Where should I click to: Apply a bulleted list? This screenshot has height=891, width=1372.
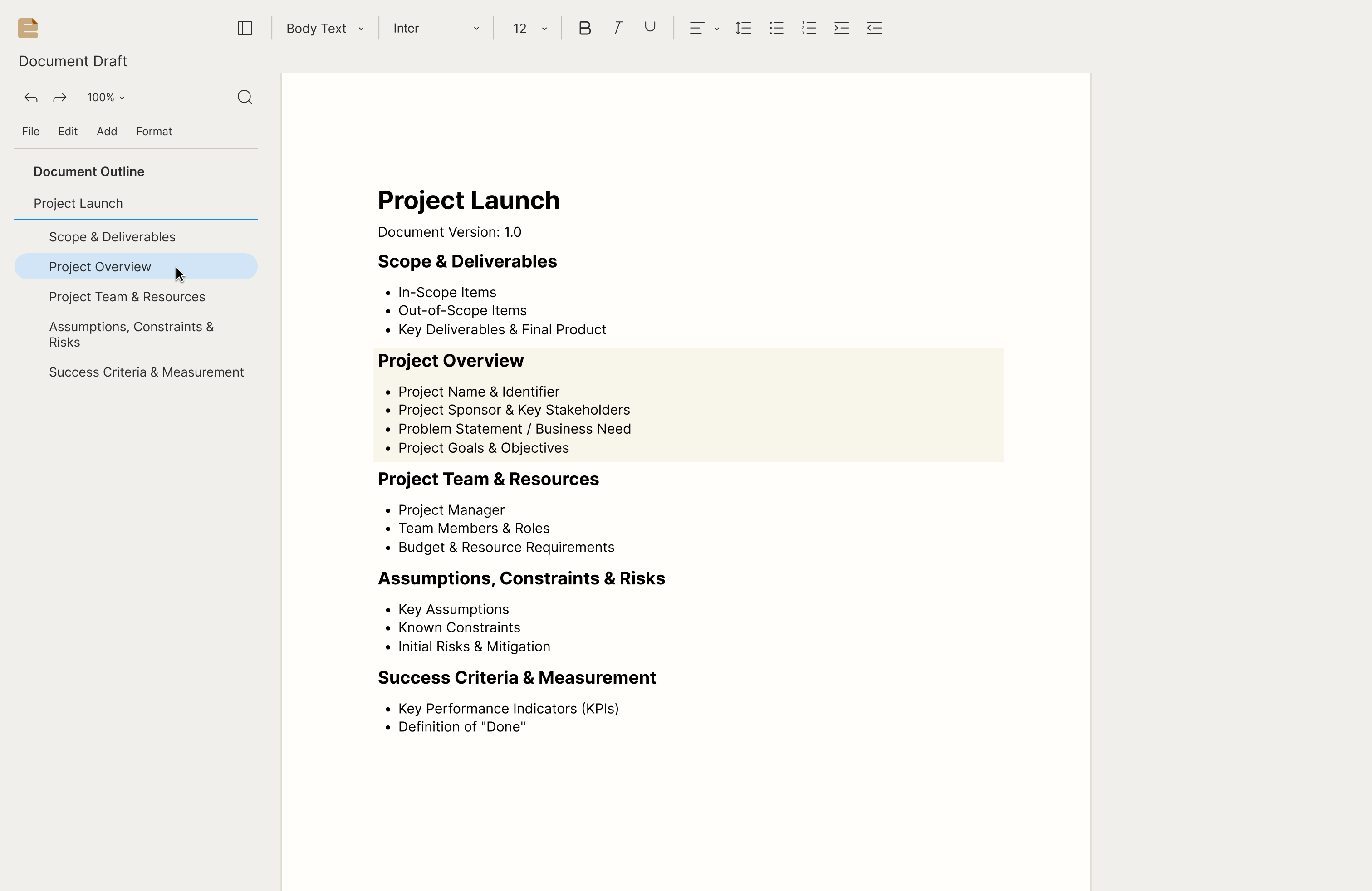776,28
